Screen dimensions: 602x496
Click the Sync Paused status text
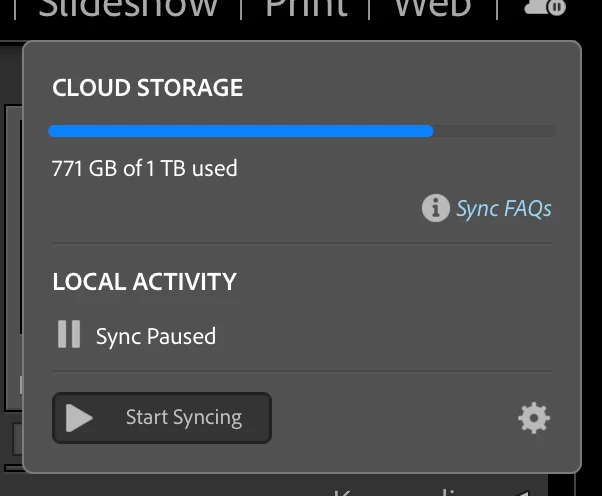click(x=155, y=336)
